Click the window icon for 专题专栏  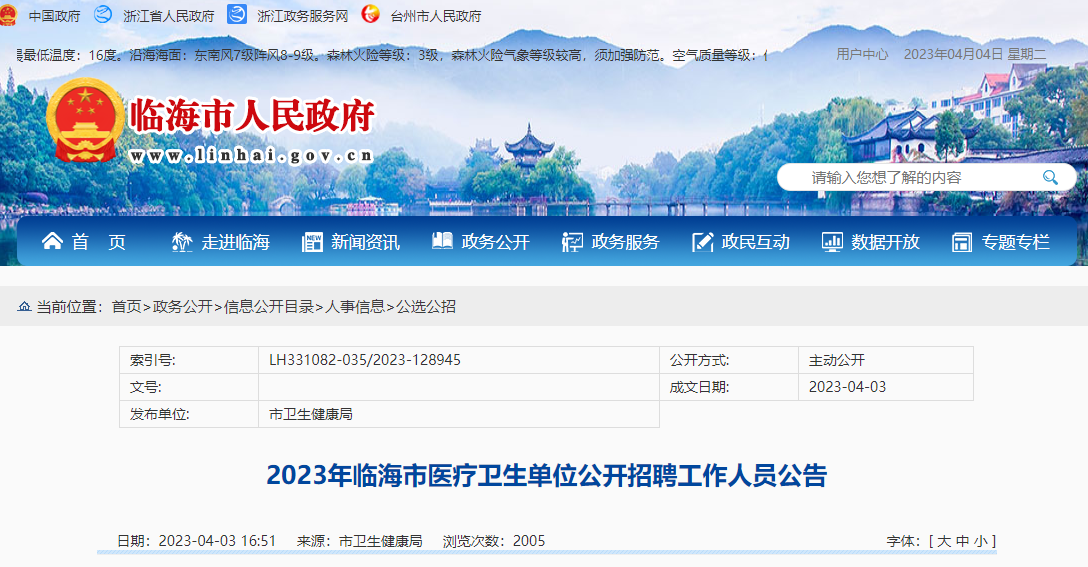point(962,242)
